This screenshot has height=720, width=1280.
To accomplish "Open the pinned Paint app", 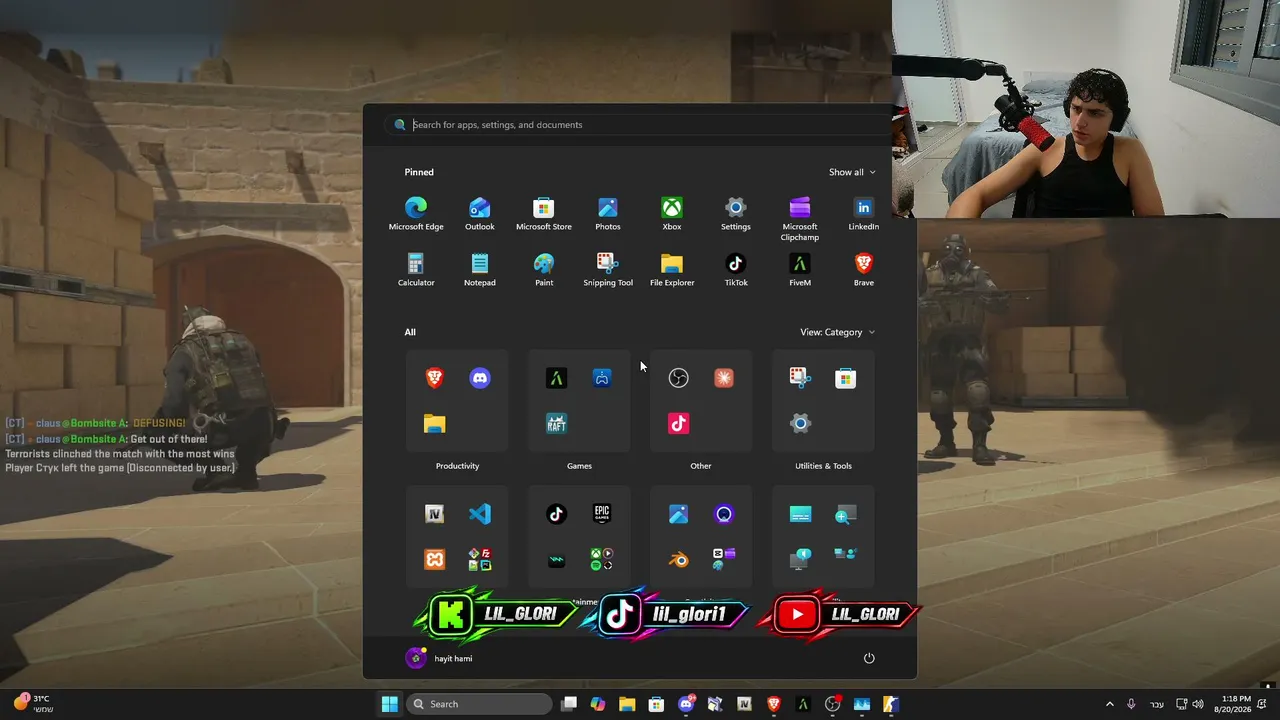I will pyautogui.click(x=544, y=269).
